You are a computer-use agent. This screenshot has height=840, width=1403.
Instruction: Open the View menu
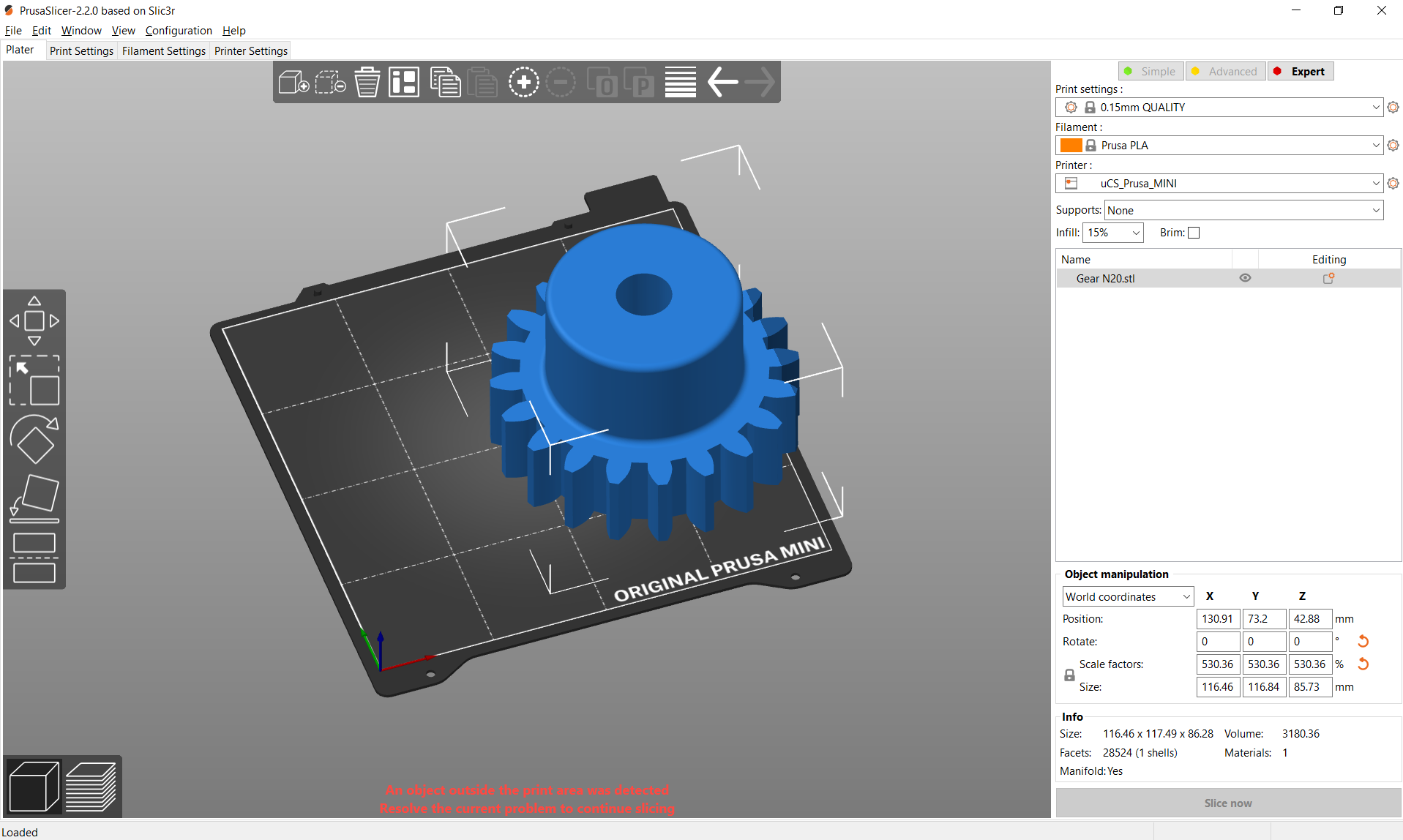pyautogui.click(x=123, y=31)
